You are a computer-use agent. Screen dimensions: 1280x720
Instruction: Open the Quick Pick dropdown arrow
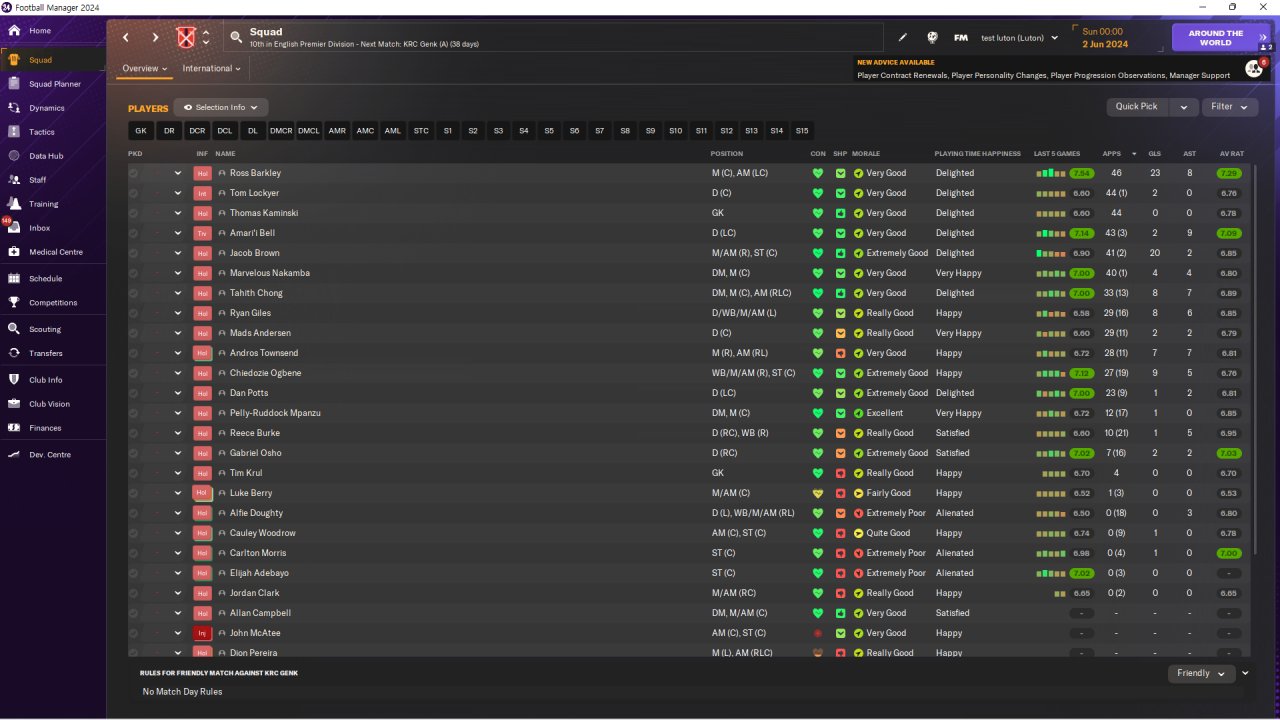point(1184,107)
